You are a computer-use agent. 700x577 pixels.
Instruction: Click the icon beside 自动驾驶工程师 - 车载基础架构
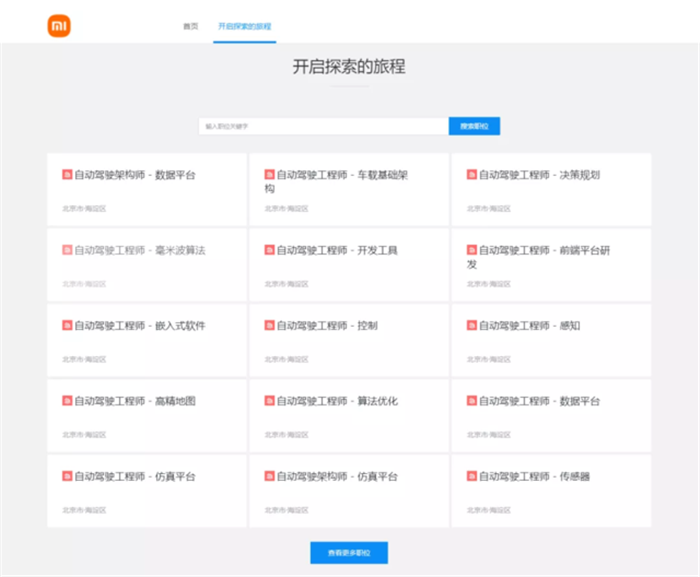coord(269,175)
